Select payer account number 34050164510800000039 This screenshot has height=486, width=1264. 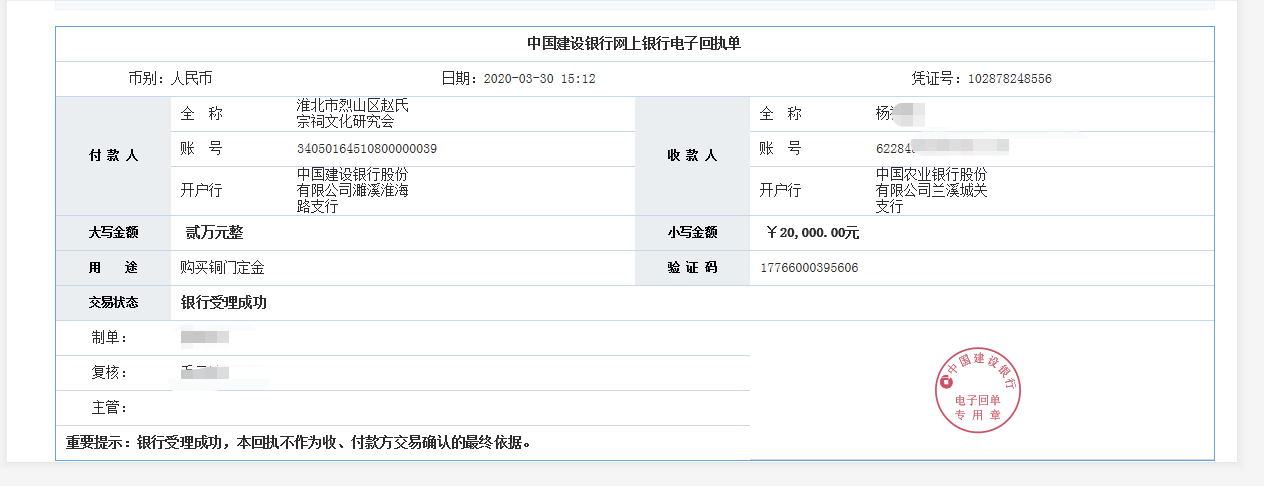click(x=367, y=149)
